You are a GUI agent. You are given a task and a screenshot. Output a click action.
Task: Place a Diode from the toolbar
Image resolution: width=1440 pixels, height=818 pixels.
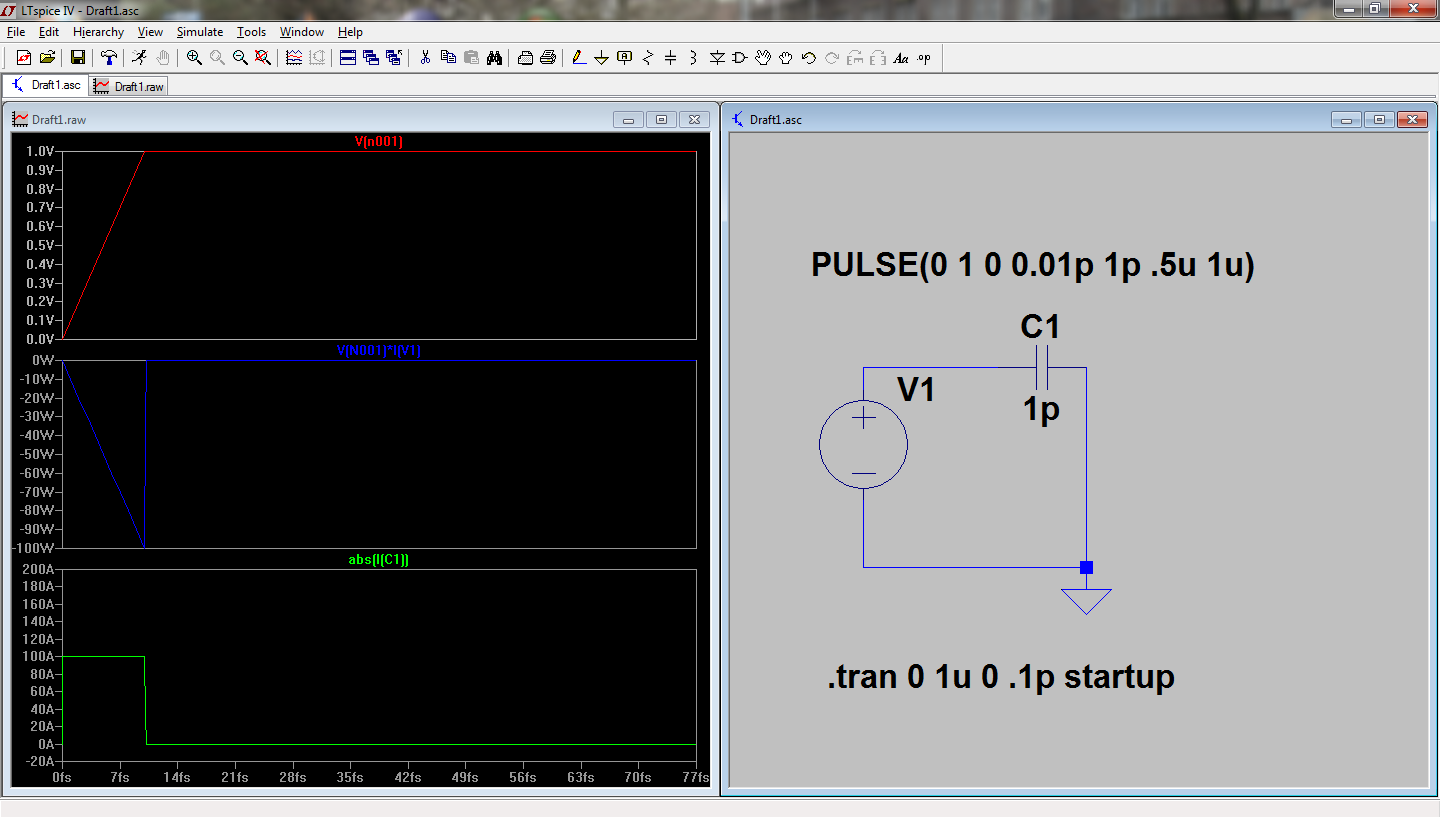(x=717, y=58)
